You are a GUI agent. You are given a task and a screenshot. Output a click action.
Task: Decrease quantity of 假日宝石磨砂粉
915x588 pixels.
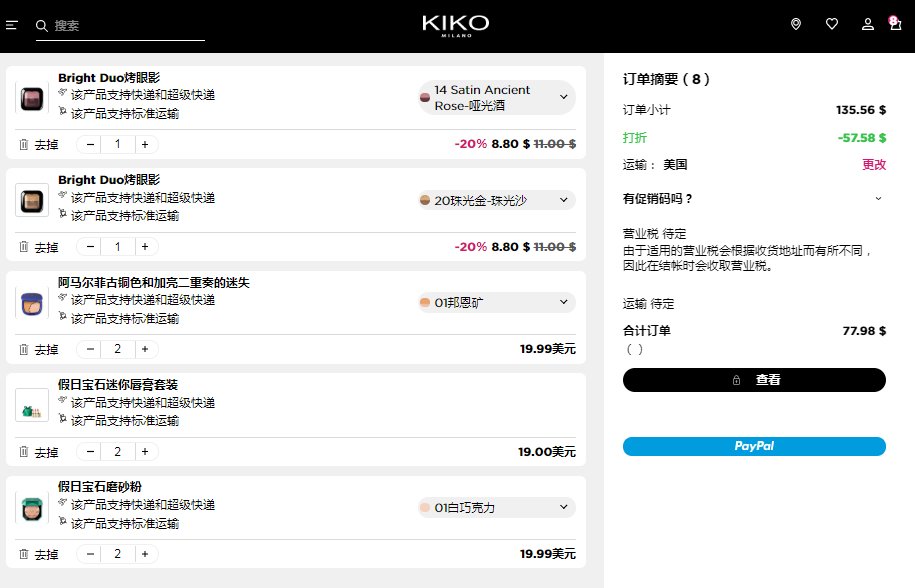90,554
